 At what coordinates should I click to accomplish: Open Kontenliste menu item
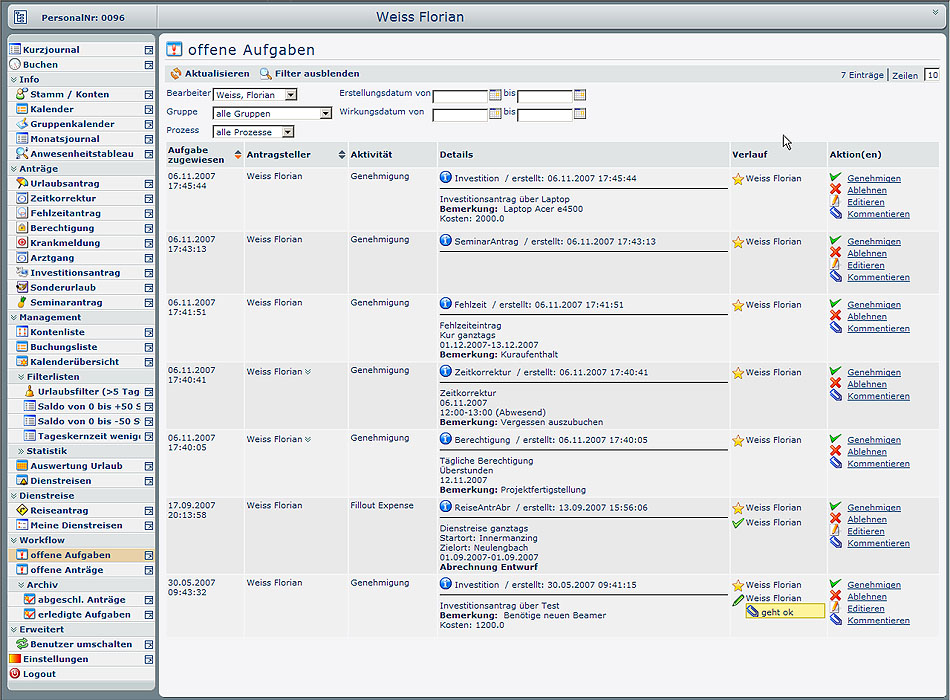pos(58,332)
